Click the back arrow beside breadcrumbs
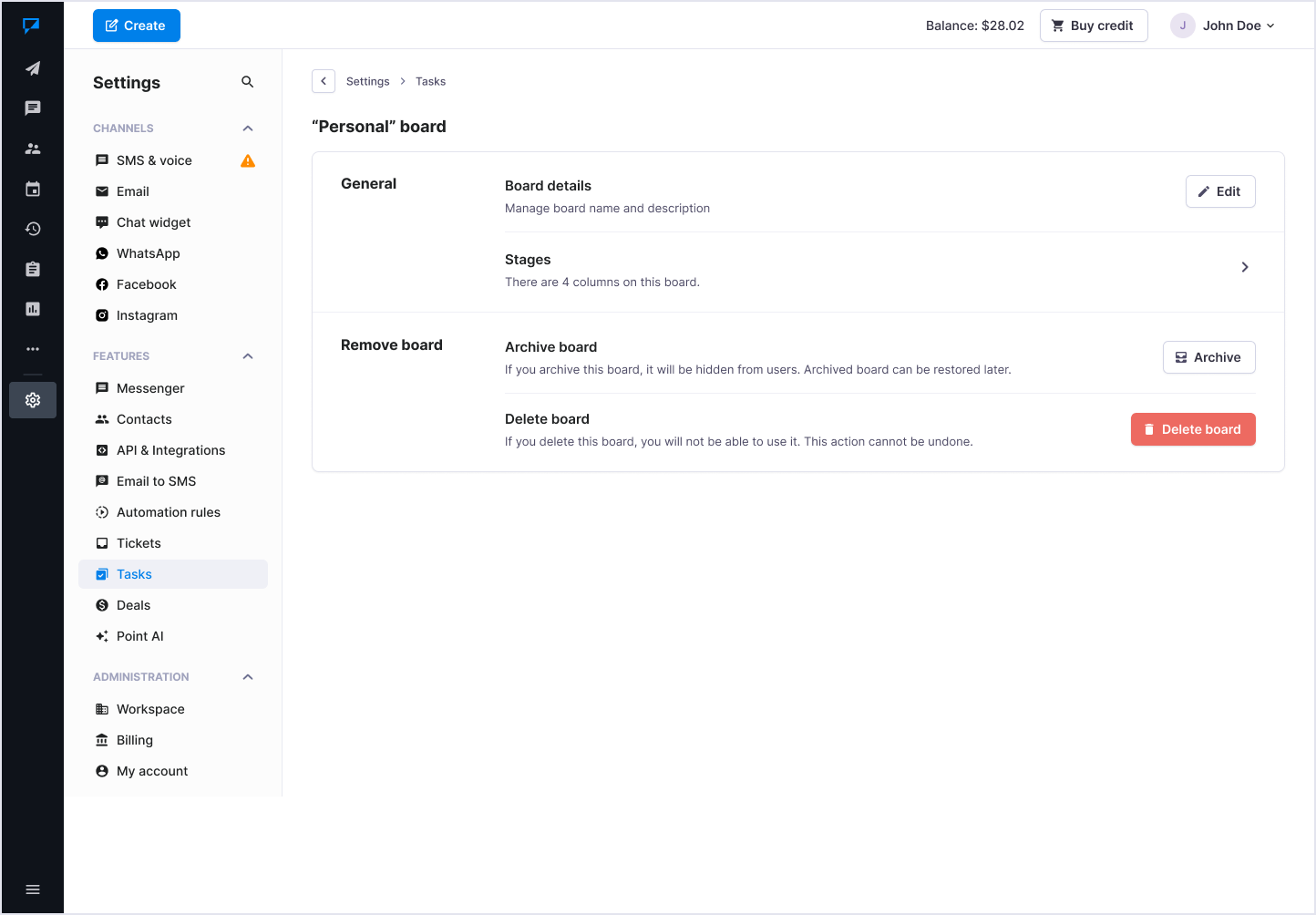 coord(324,81)
